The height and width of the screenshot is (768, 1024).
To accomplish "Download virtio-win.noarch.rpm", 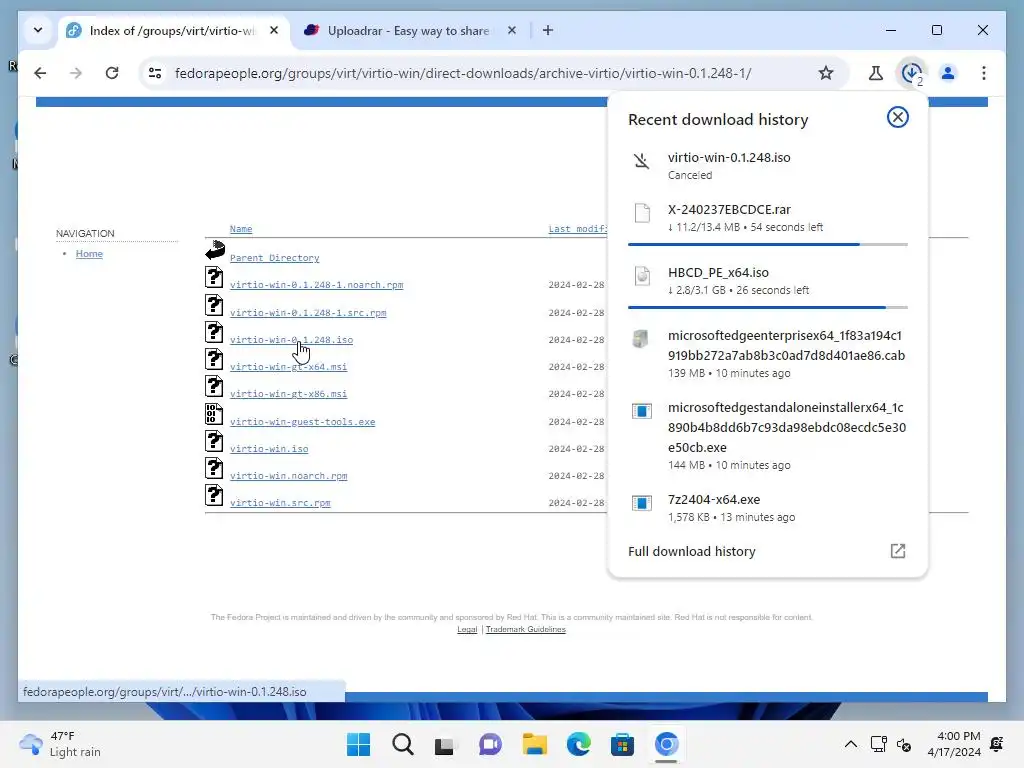I will click(x=288, y=475).
